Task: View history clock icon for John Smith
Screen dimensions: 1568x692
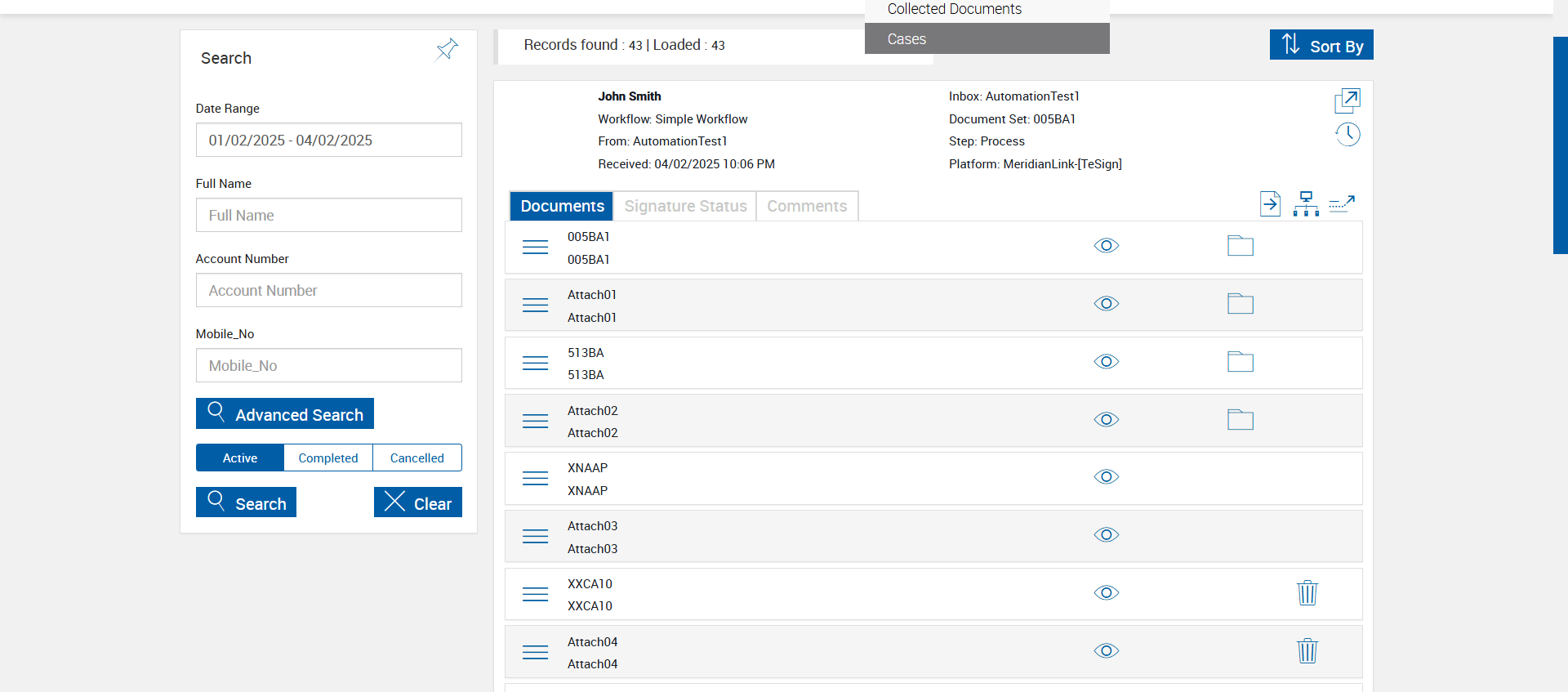Action: 1347,134
